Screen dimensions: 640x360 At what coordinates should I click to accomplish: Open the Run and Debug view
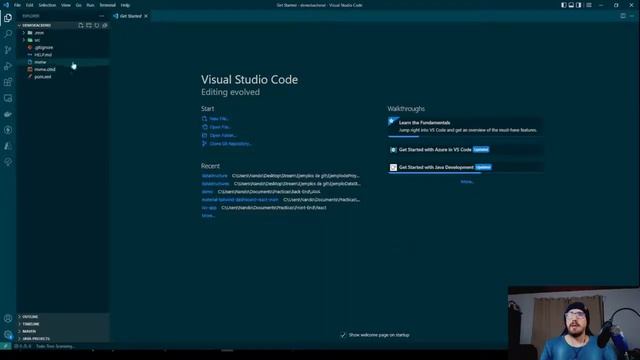pyautogui.click(x=8, y=66)
